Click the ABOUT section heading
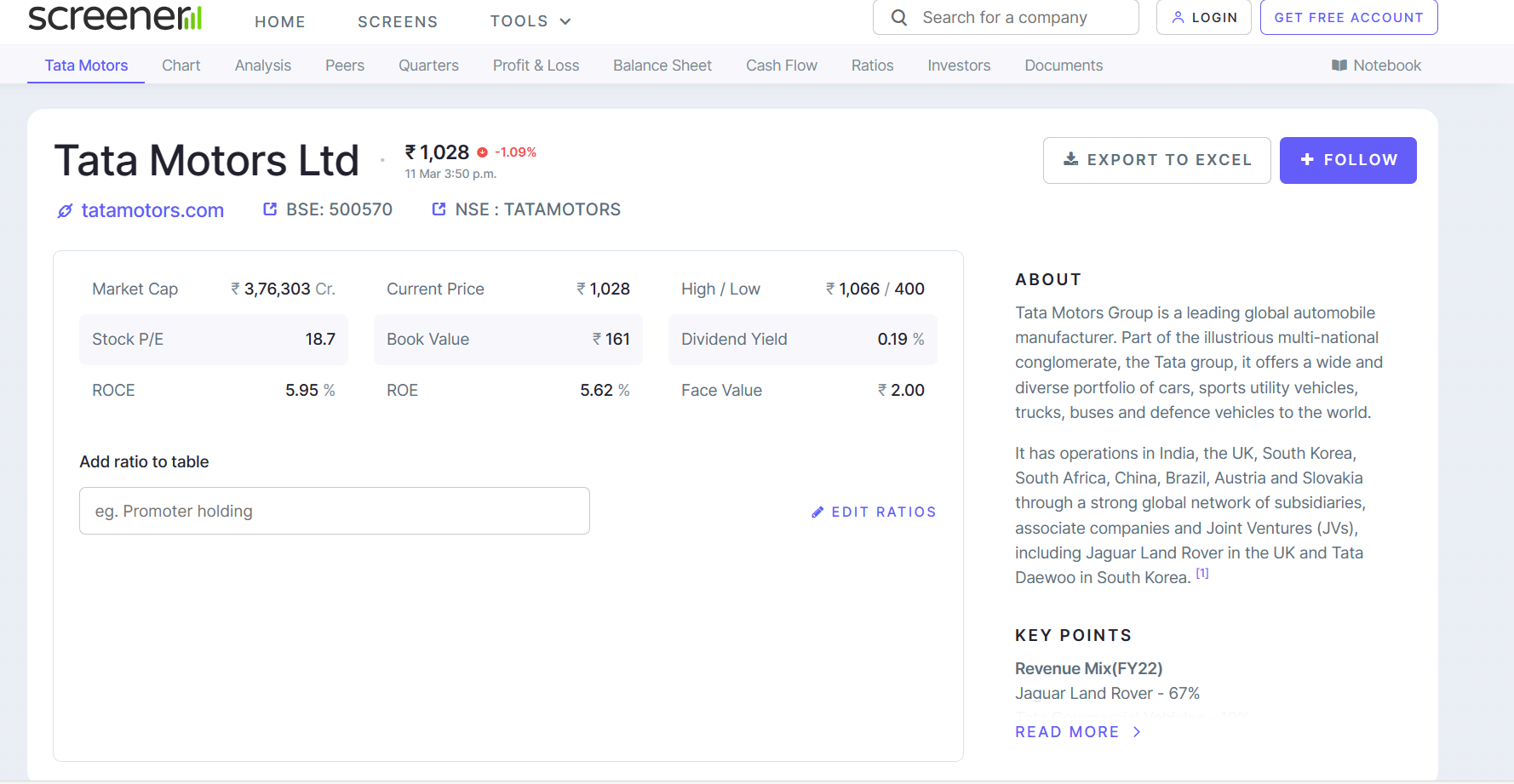The height and width of the screenshot is (784, 1514). click(x=1048, y=279)
